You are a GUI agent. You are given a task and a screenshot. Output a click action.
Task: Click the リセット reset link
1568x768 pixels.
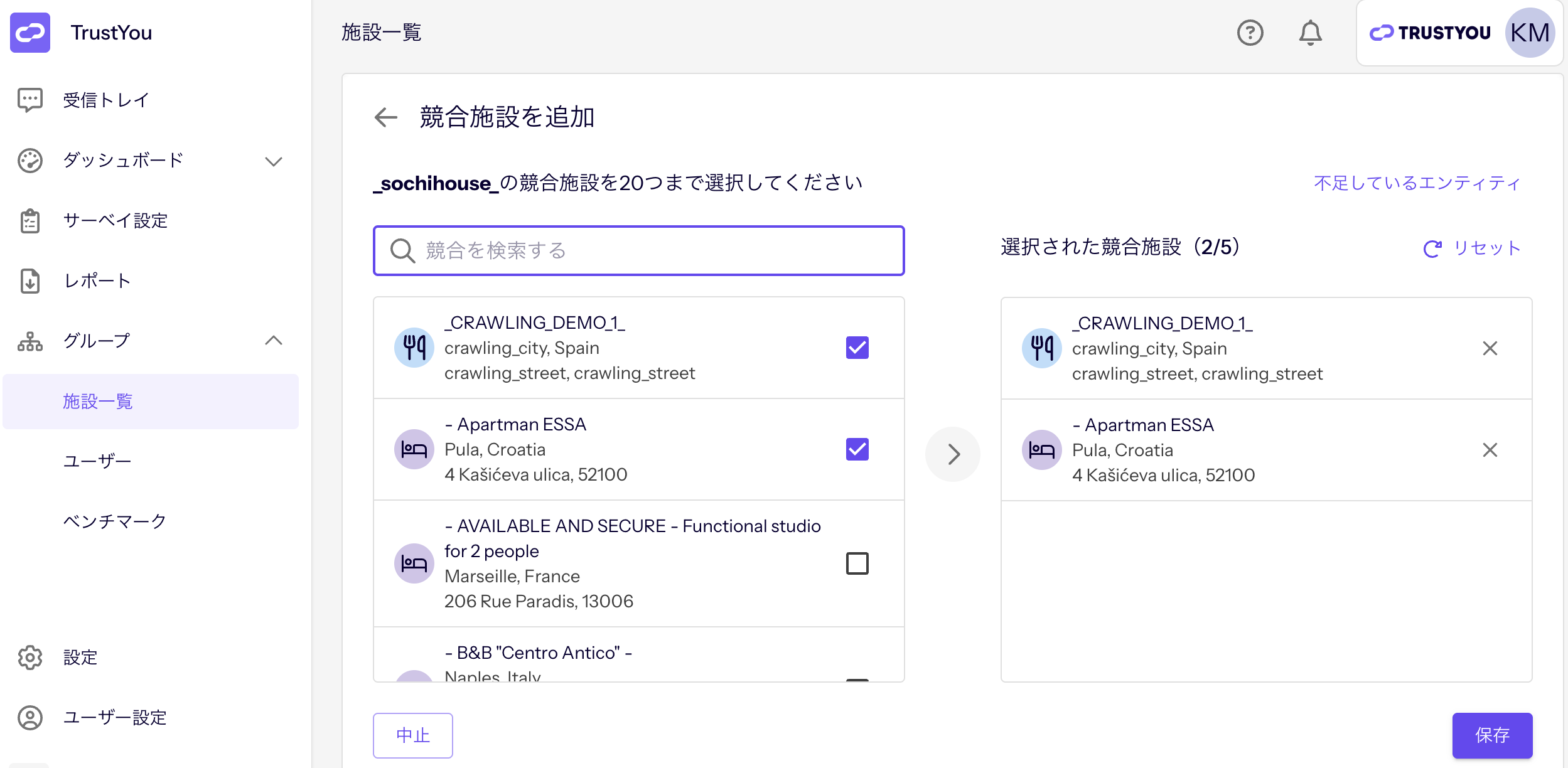click(x=1471, y=248)
